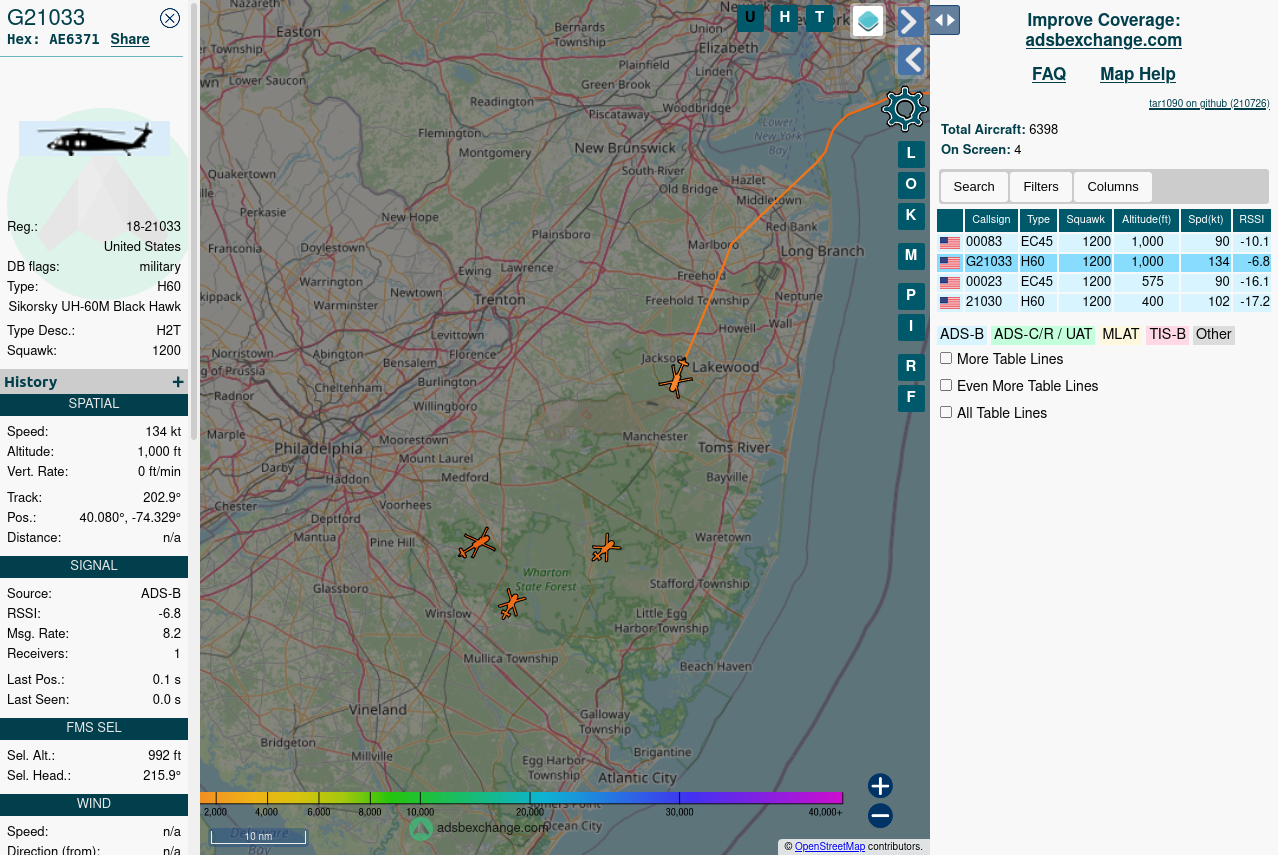The width and height of the screenshot is (1278, 855).
Task: Toggle the P map option button
Action: 911,296
